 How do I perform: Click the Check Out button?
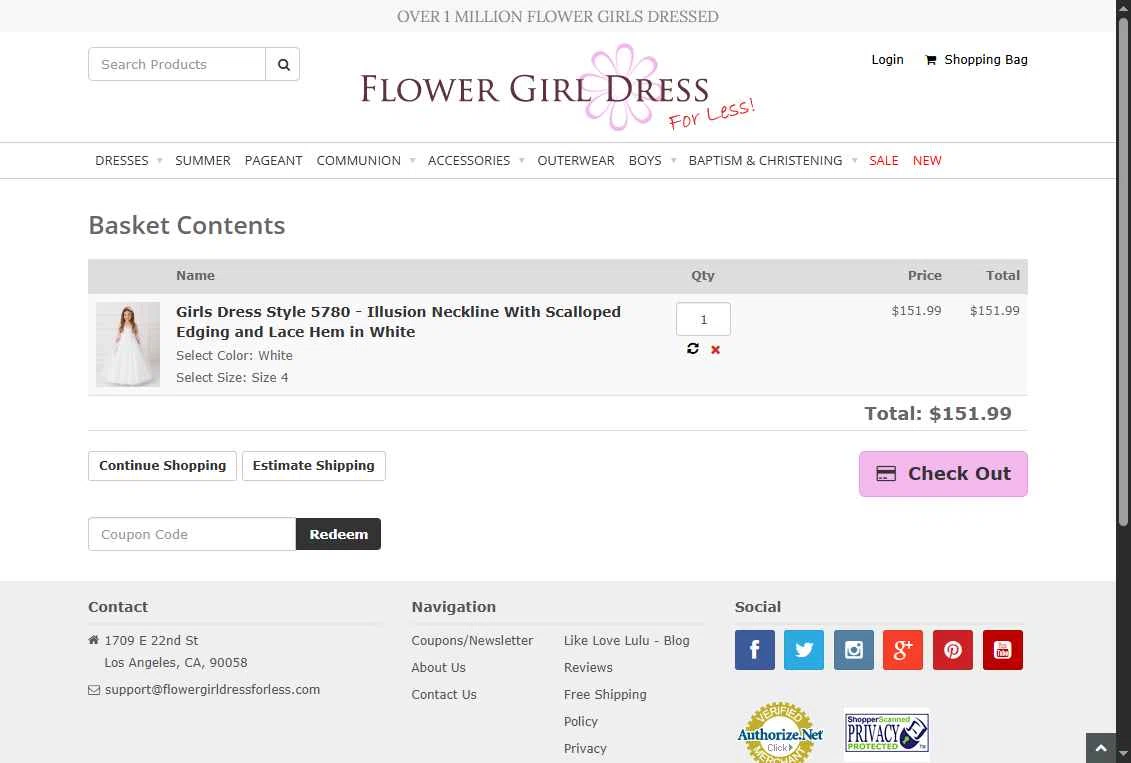click(x=943, y=474)
